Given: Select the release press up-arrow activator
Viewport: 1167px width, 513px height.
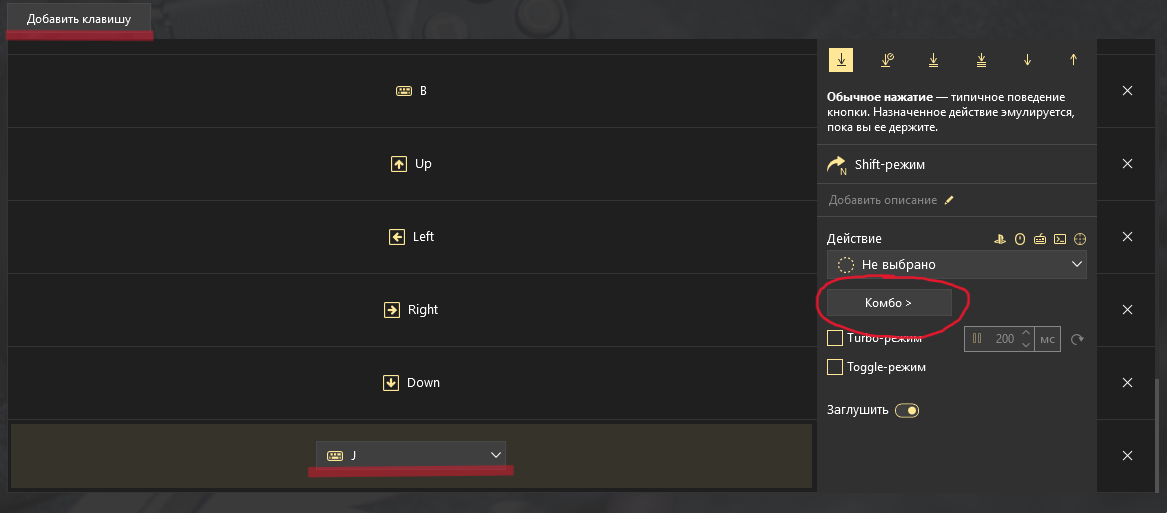Looking at the screenshot, I should (x=1073, y=60).
